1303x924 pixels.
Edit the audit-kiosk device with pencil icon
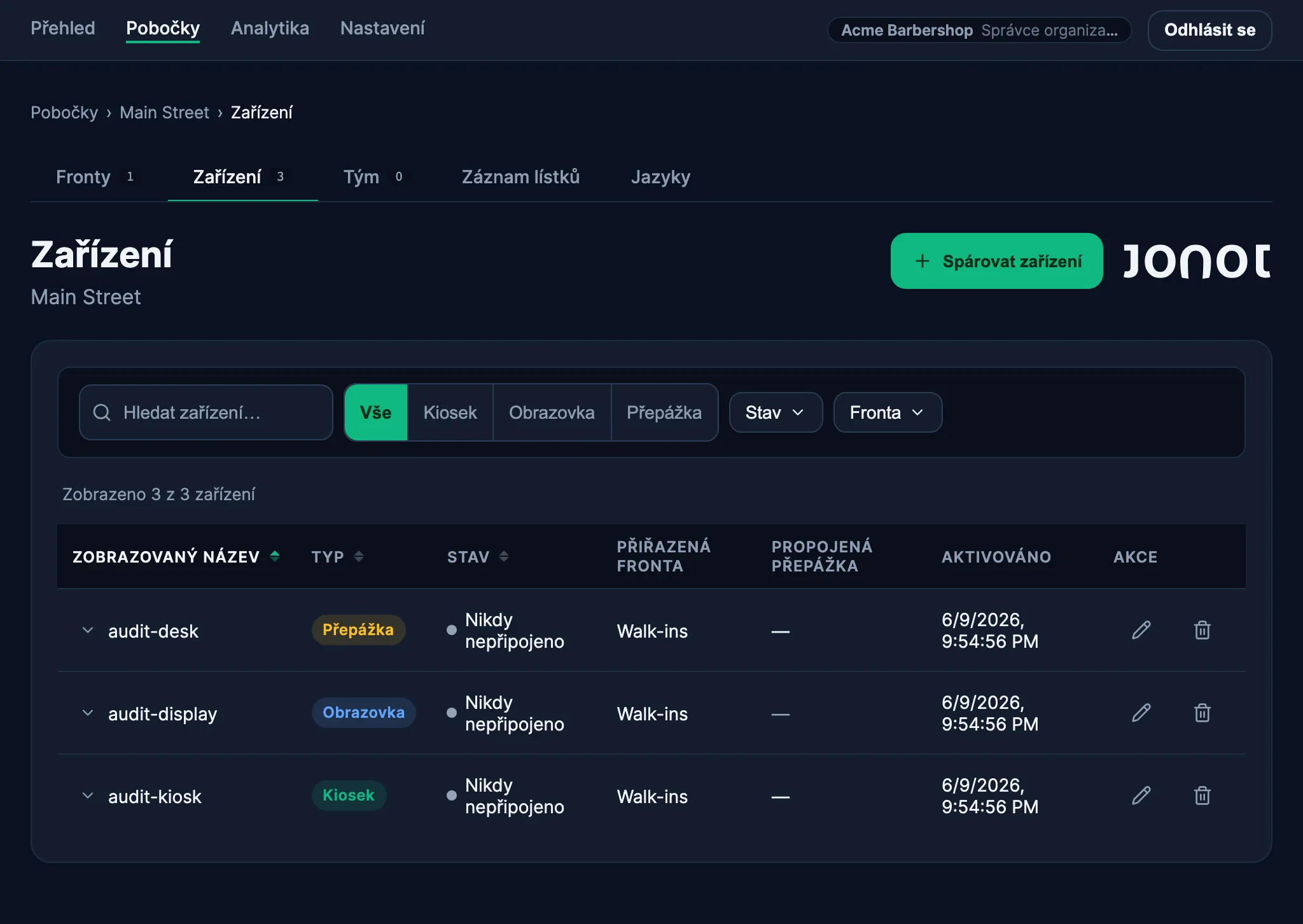pos(1141,795)
